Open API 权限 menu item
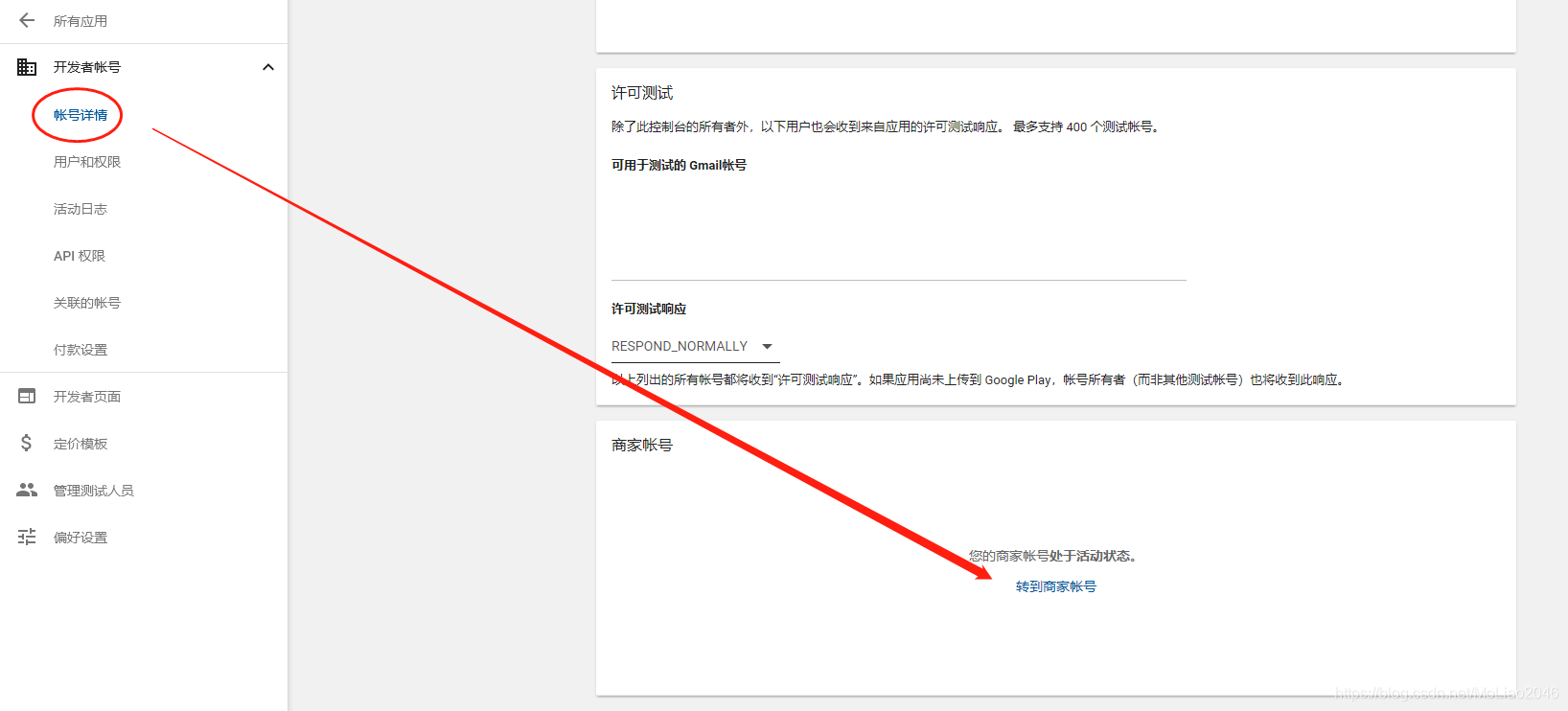 point(80,256)
